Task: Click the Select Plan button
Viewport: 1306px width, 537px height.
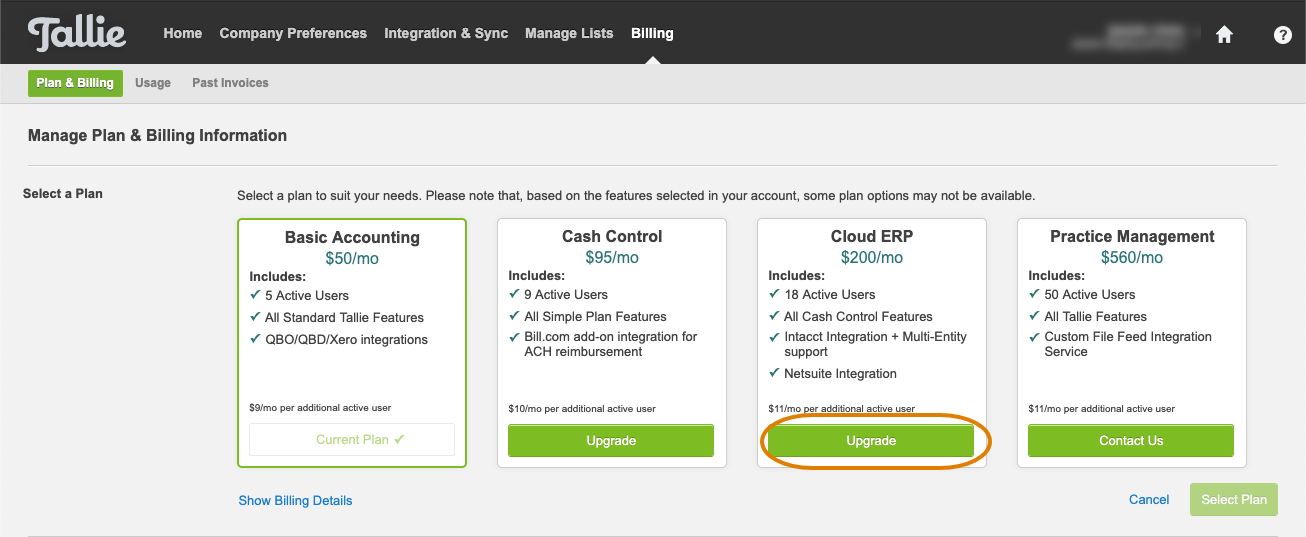Action: coord(1234,500)
